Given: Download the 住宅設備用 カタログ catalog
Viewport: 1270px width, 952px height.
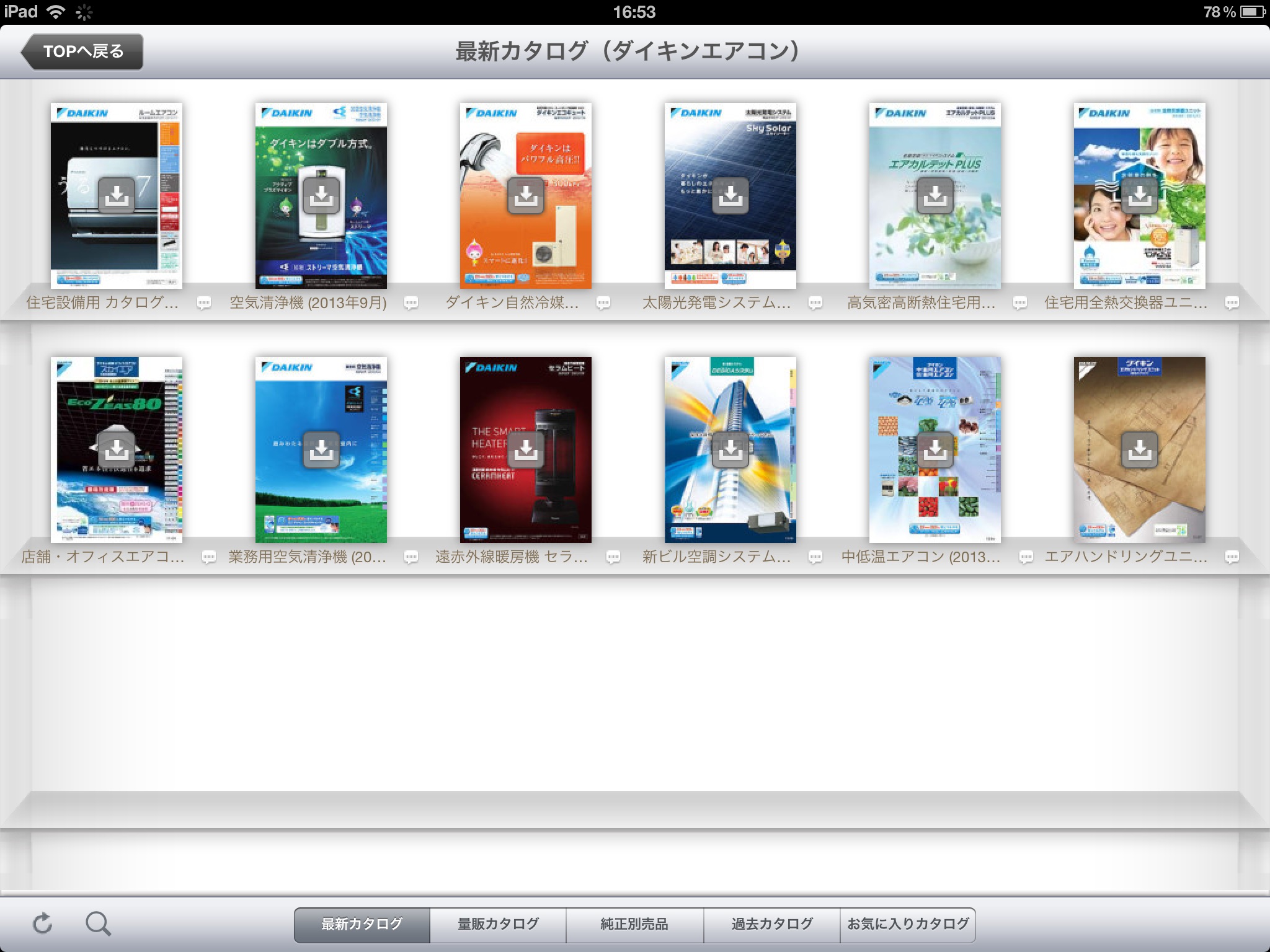Looking at the screenshot, I should tap(116, 196).
